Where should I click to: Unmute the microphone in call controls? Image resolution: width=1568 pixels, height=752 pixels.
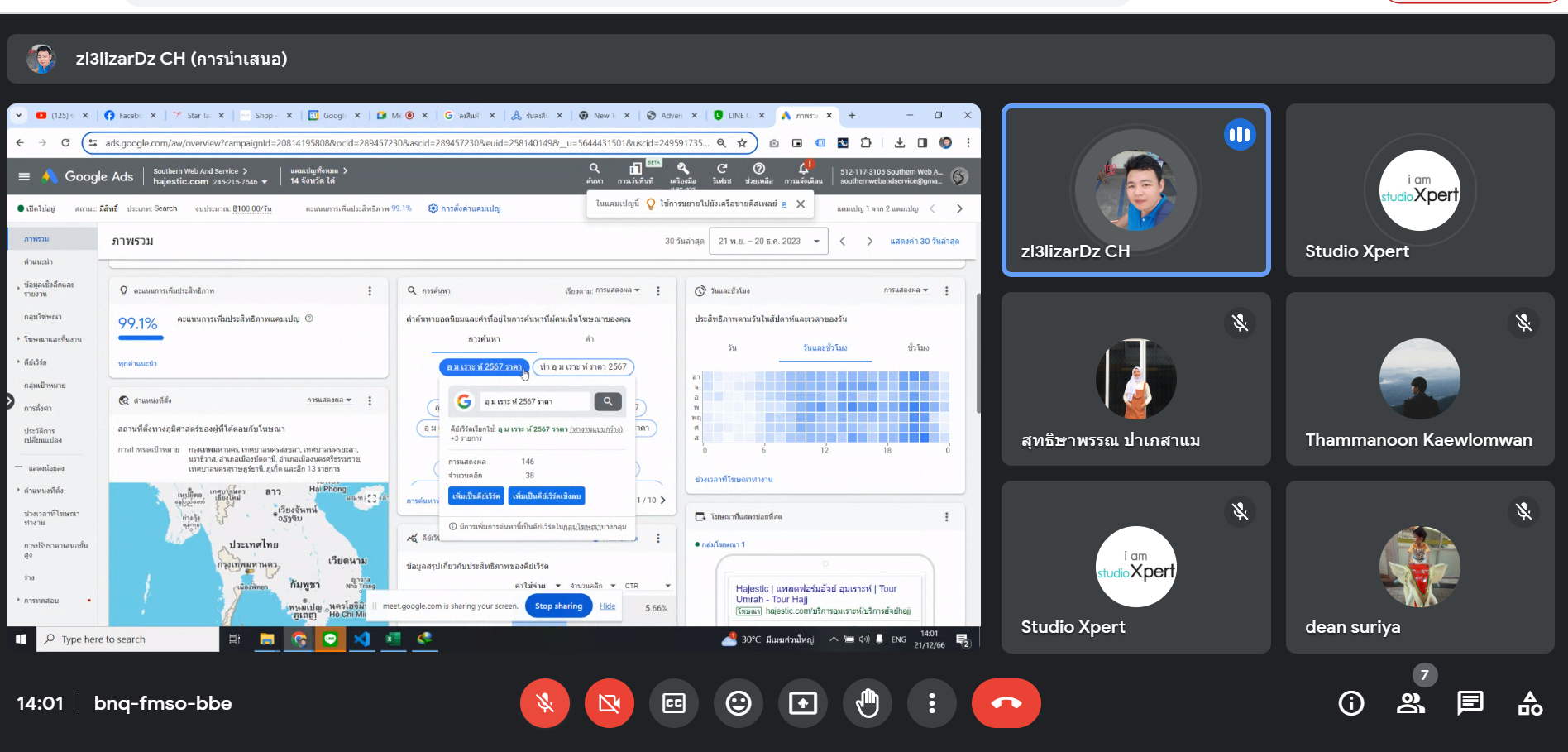(x=544, y=703)
